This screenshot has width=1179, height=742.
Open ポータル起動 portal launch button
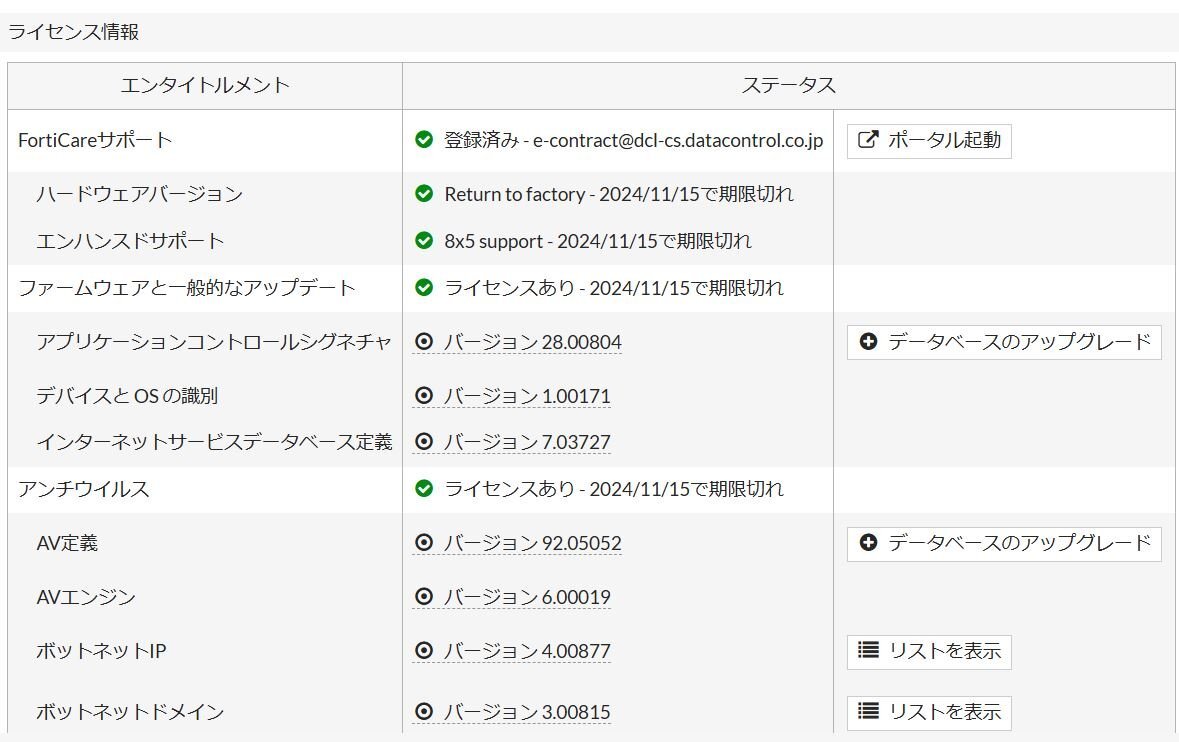click(929, 140)
